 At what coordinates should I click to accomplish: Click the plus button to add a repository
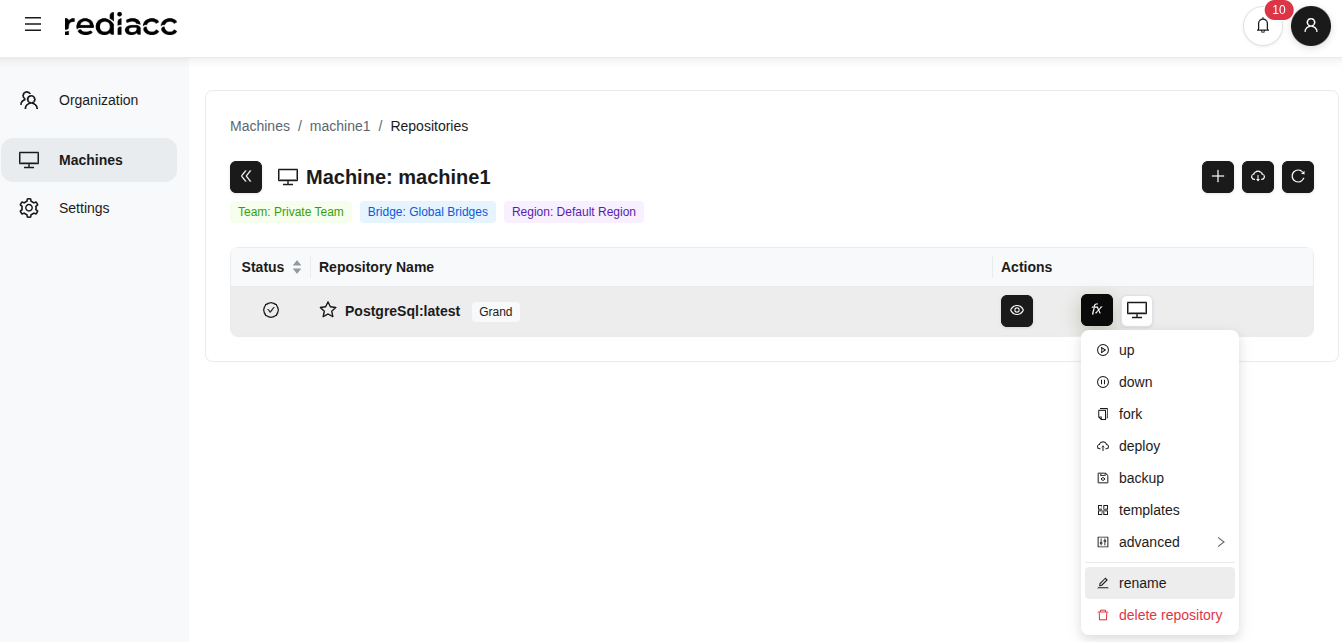(x=1217, y=177)
